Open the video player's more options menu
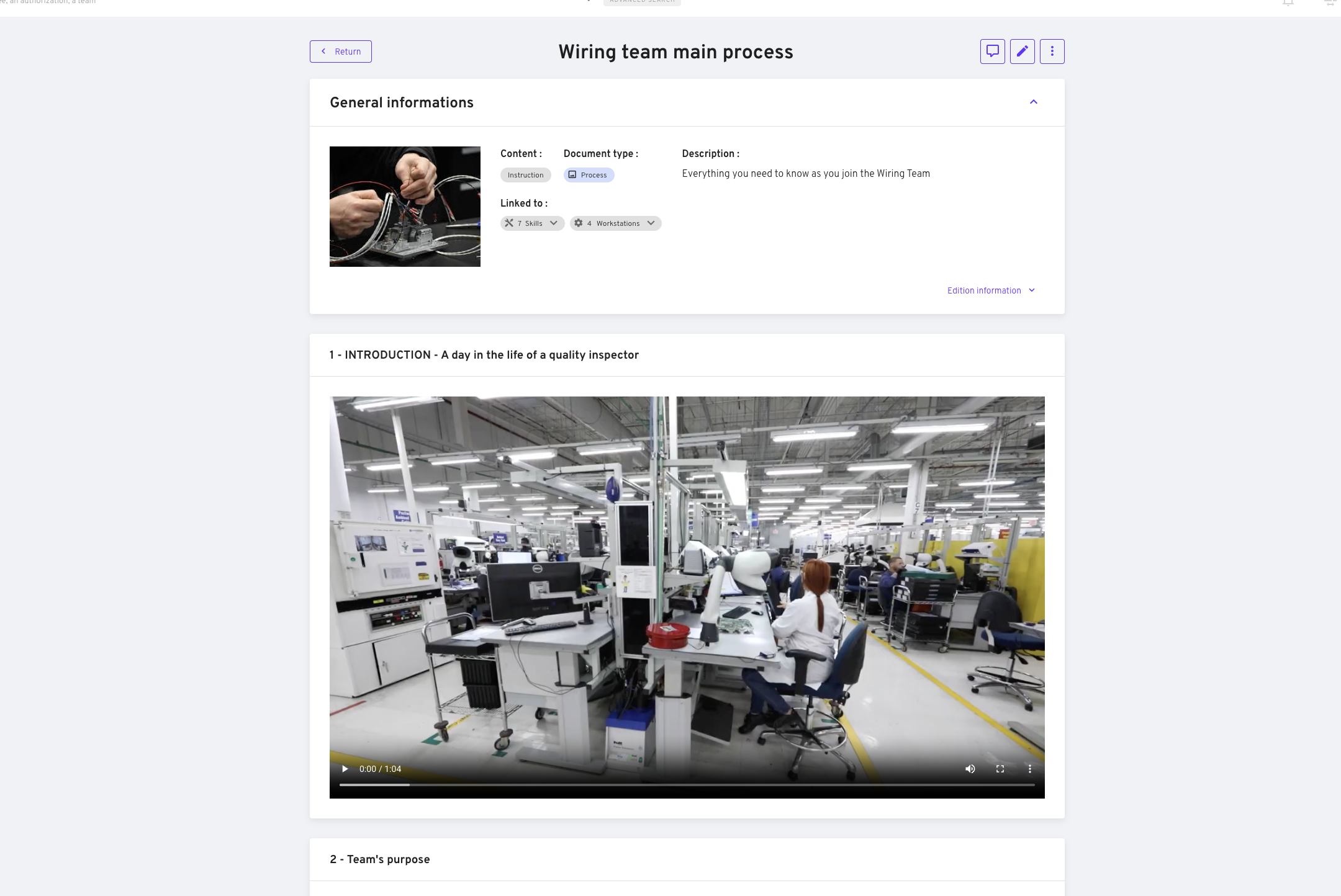 pyautogui.click(x=1029, y=769)
